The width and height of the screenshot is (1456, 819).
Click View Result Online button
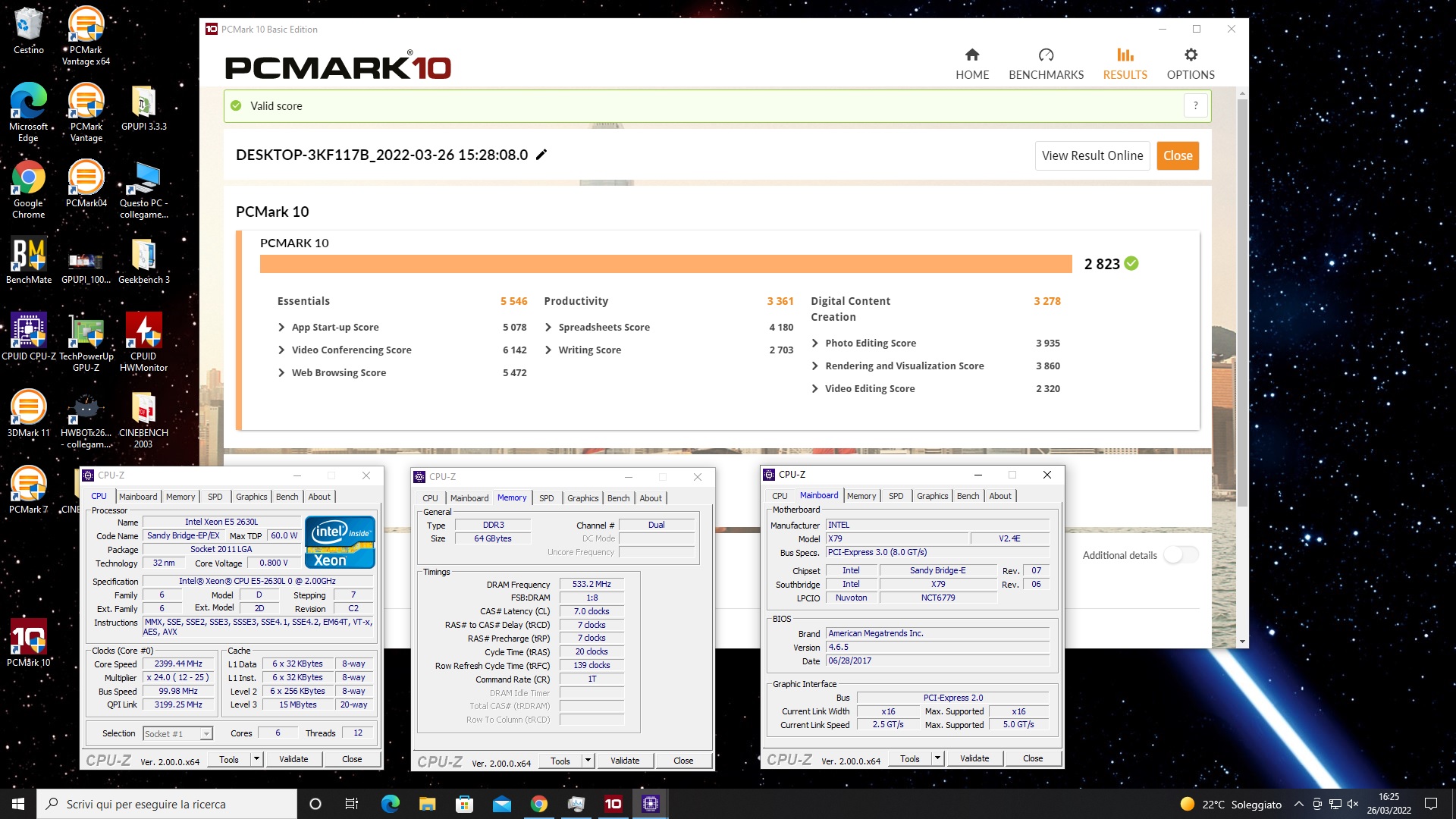coord(1092,155)
